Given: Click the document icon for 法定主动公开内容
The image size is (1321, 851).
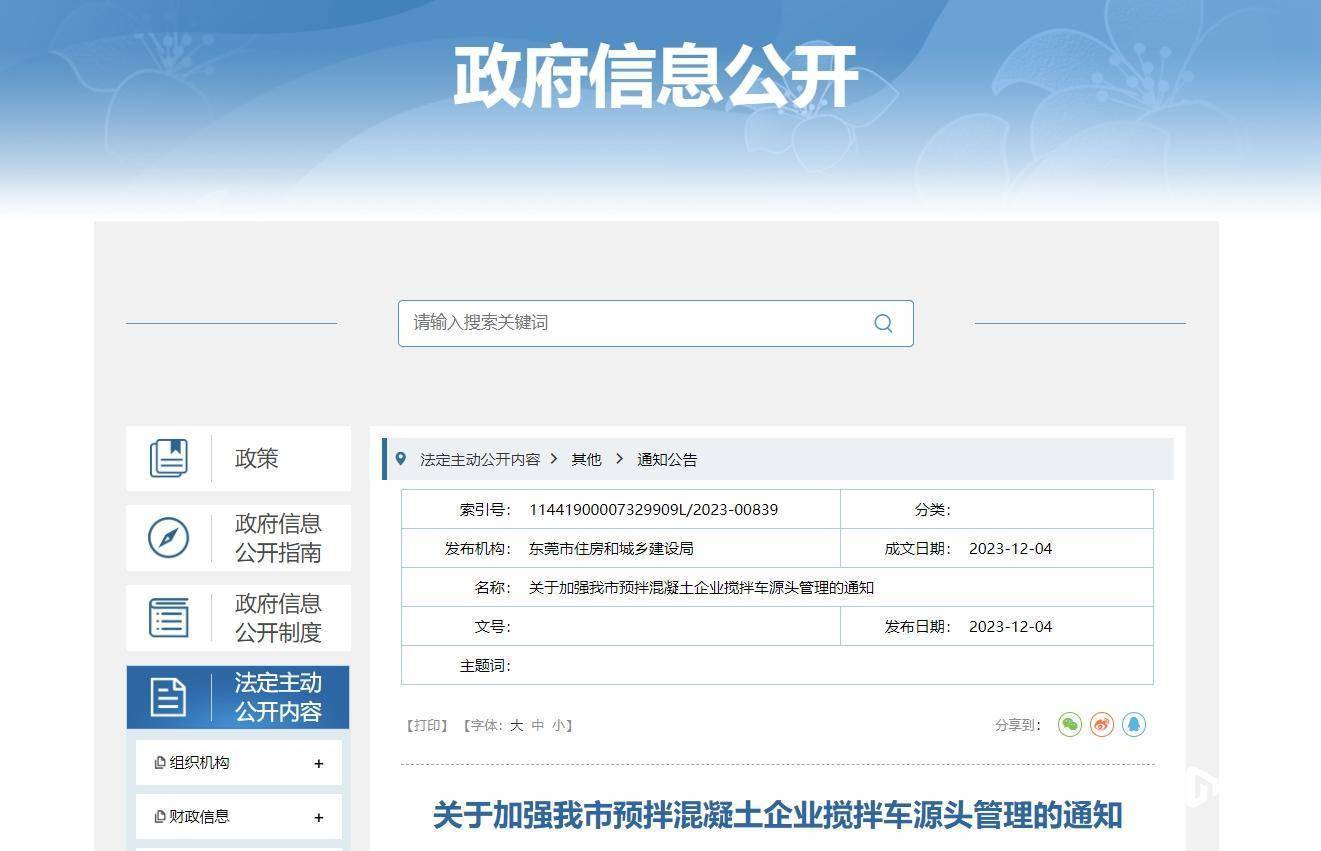Looking at the screenshot, I should click(168, 697).
